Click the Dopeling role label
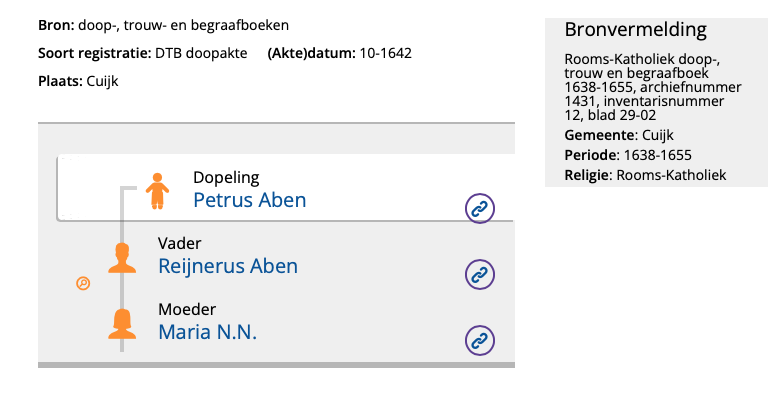The height and width of the screenshot is (400, 774). pyautogui.click(x=226, y=177)
